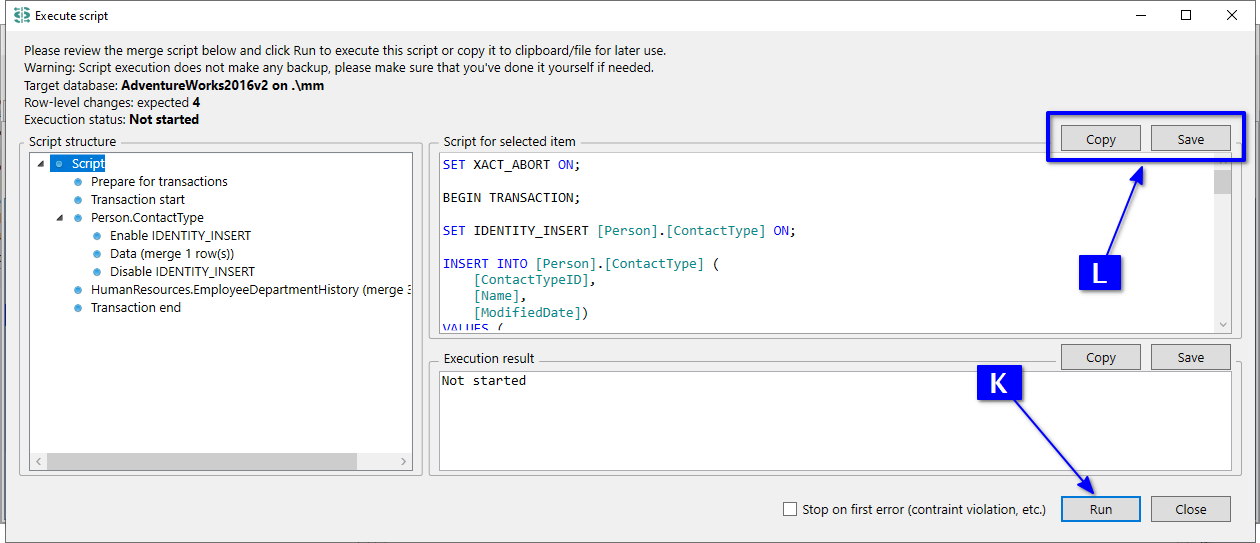Click script tree scroll left arrow
This screenshot has width=1260, height=543.
coord(38,461)
